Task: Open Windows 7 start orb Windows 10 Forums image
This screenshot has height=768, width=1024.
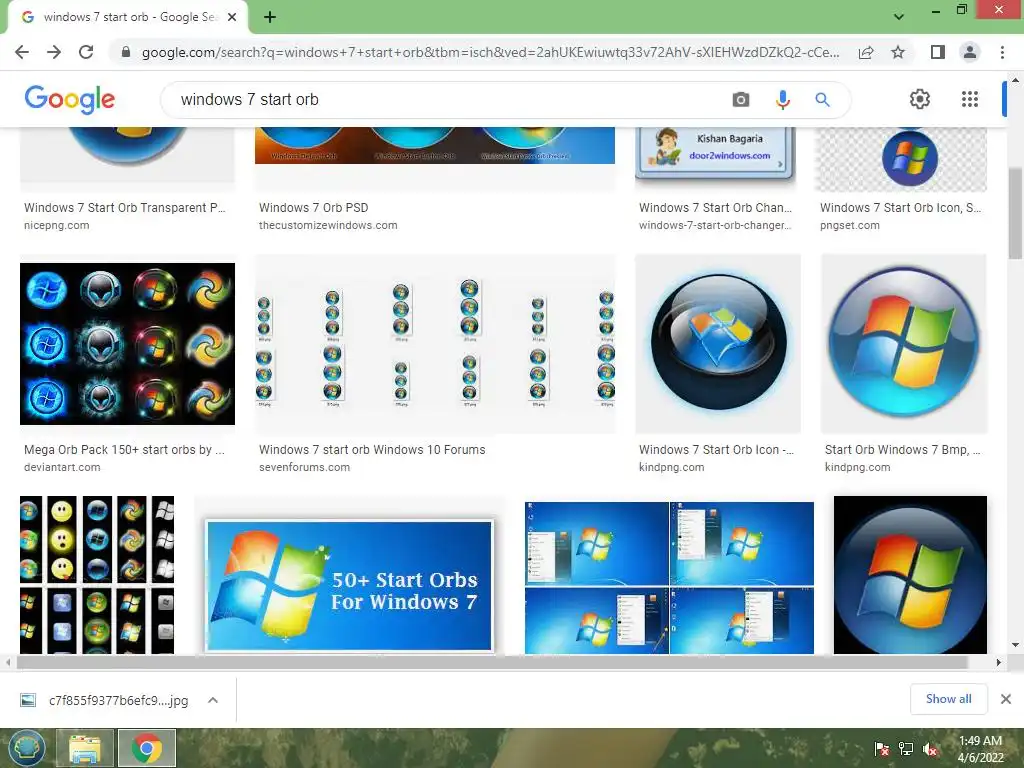Action: [434, 344]
